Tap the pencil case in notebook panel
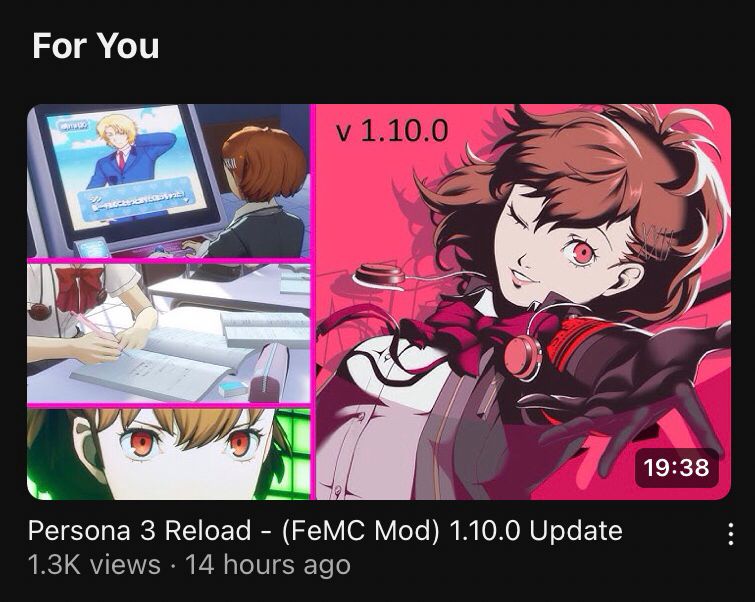Viewport: 755px width, 602px height. tap(266, 373)
